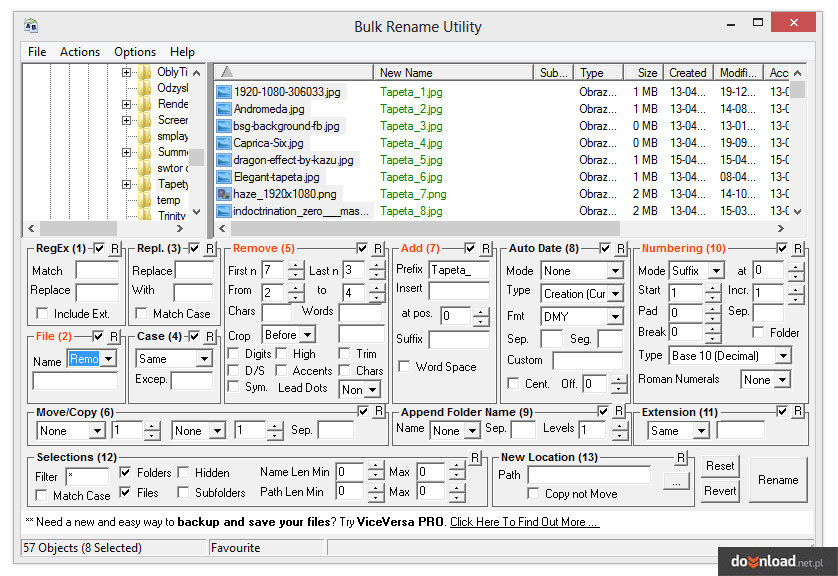Image resolution: width=838 pixels, height=576 pixels.
Task: Click the OblyTi folder icon in tree
Action: (x=144, y=72)
